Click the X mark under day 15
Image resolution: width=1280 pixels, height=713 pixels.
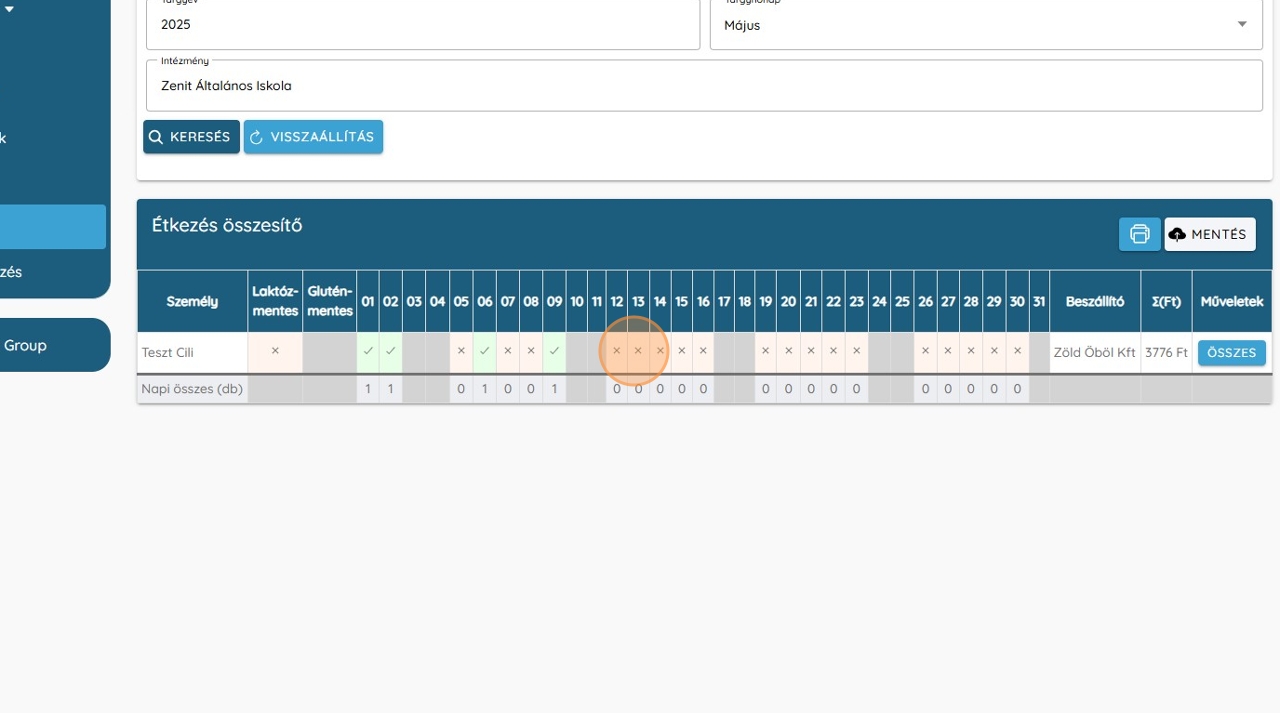[682, 351]
